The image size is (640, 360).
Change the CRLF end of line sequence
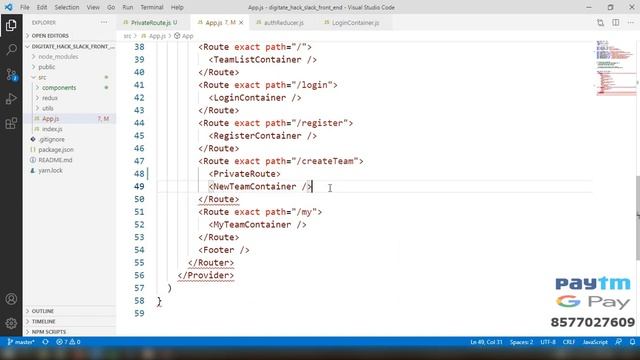click(x=569, y=342)
